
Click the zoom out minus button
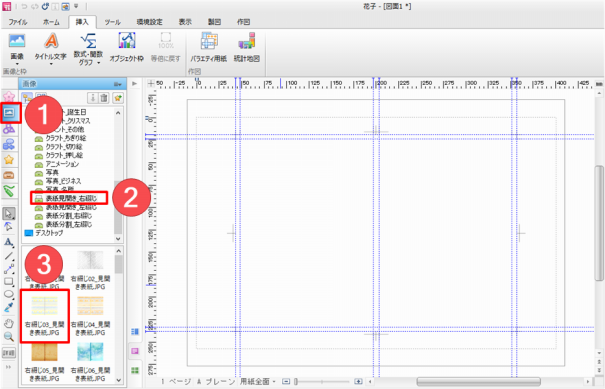coord(286,381)
